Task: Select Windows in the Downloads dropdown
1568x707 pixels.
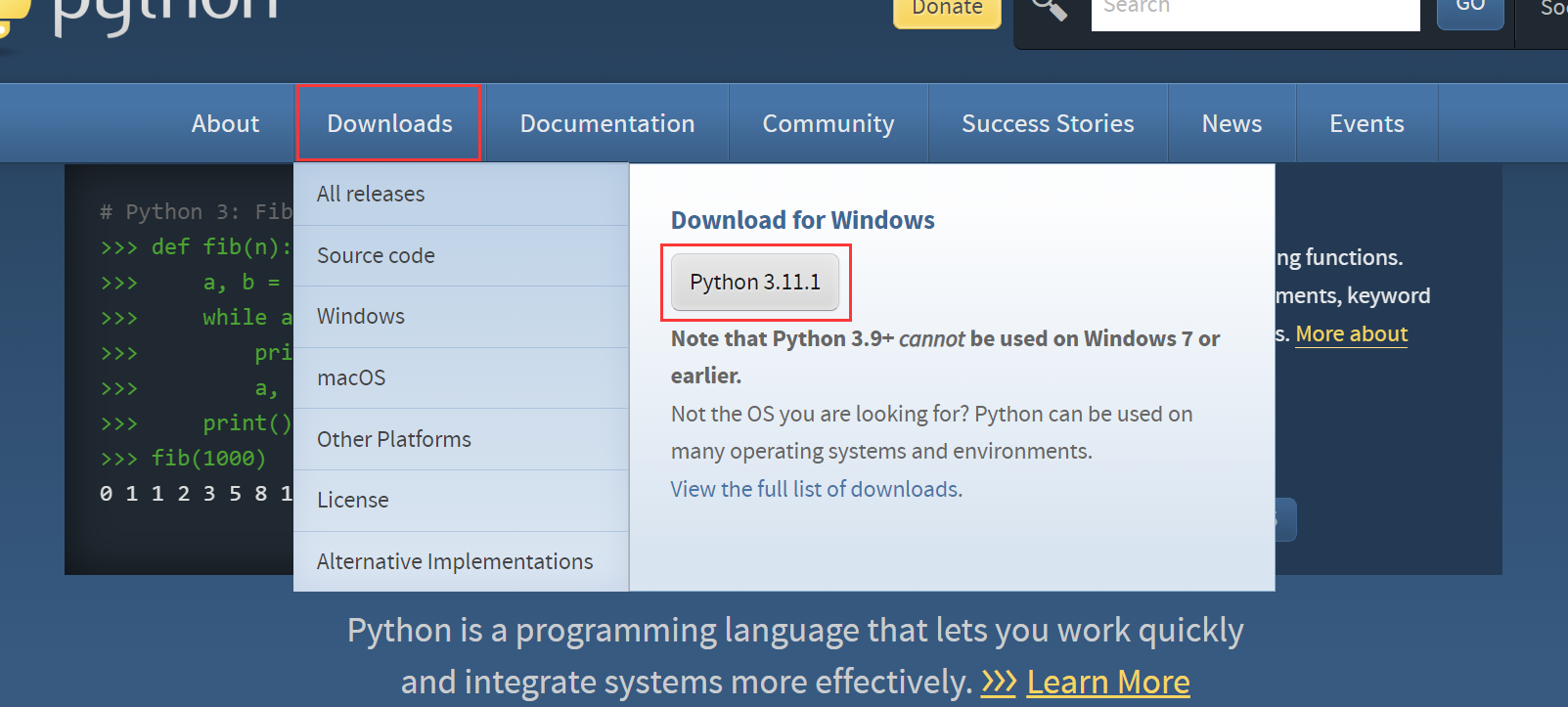Action: [461, 316]
